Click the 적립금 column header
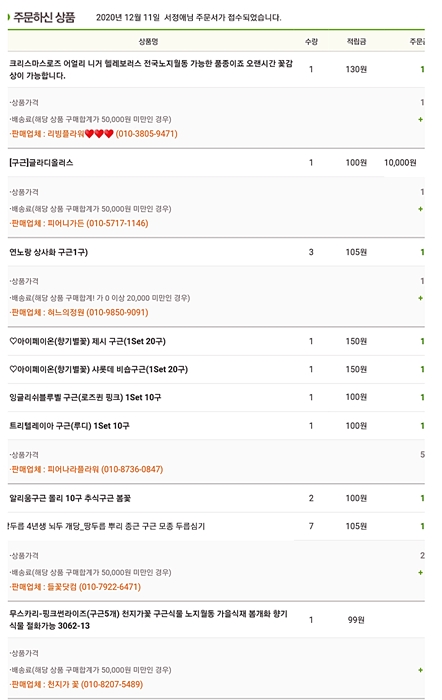 (x=356, y=42)
